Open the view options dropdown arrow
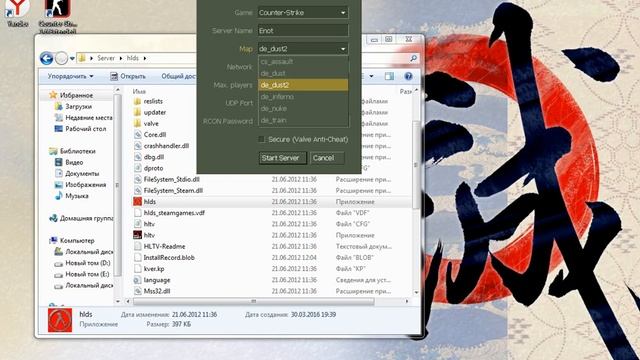This screenshot has height=360, width=640. (371, 76)
